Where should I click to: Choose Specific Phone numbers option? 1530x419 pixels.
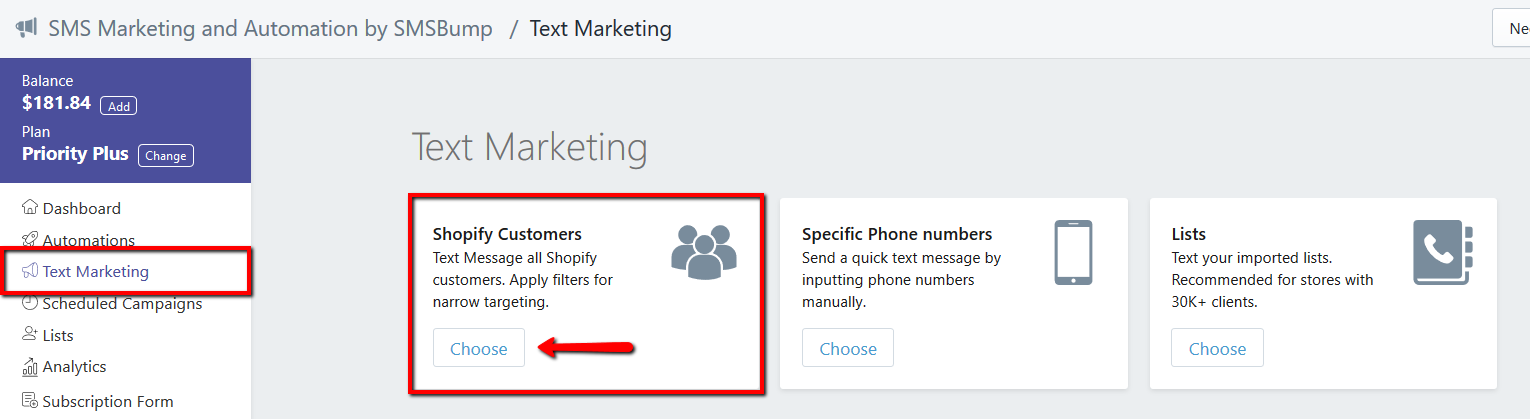[848, 349]
